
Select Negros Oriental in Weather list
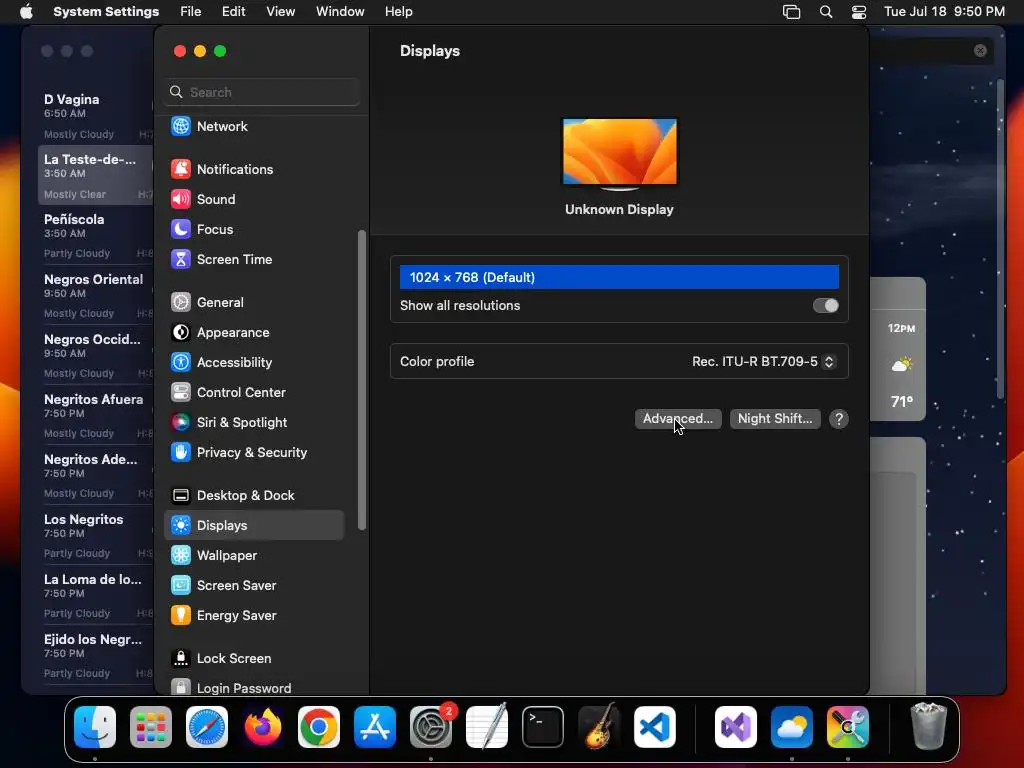click(97, 295)
